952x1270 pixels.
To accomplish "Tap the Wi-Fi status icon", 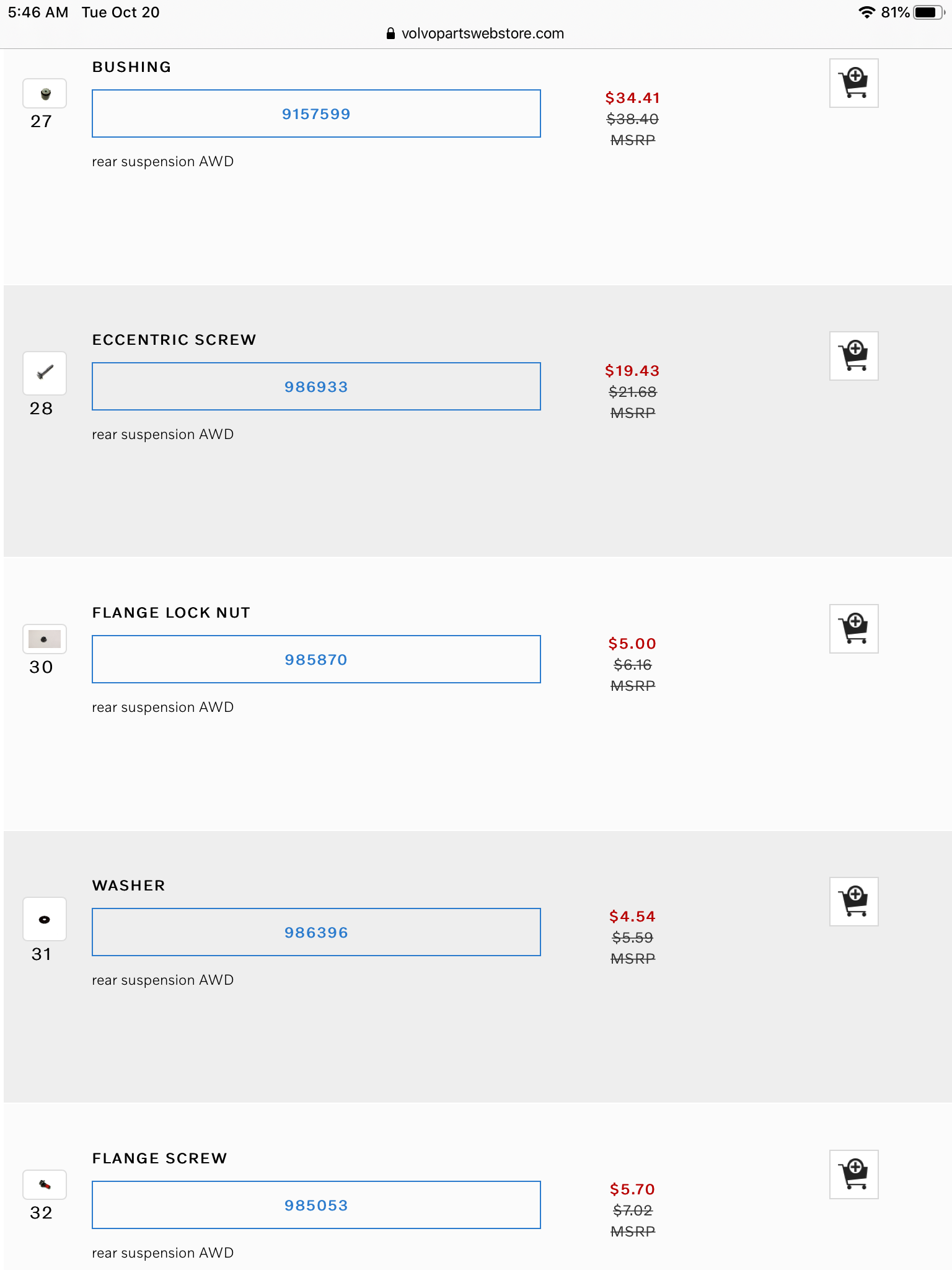I will pyautogui.click(x=866, y=12).
